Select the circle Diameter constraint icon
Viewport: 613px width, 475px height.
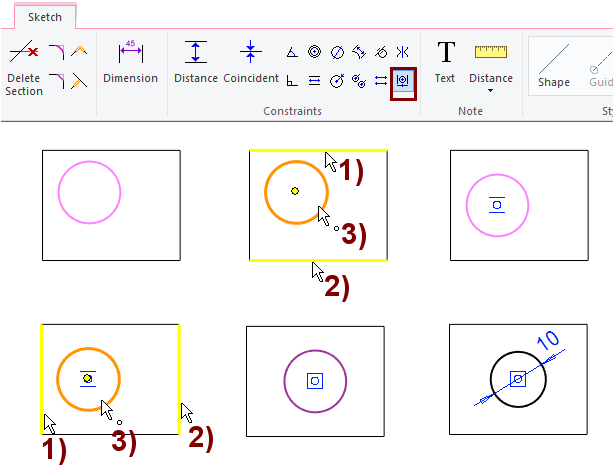click(336, 52)
